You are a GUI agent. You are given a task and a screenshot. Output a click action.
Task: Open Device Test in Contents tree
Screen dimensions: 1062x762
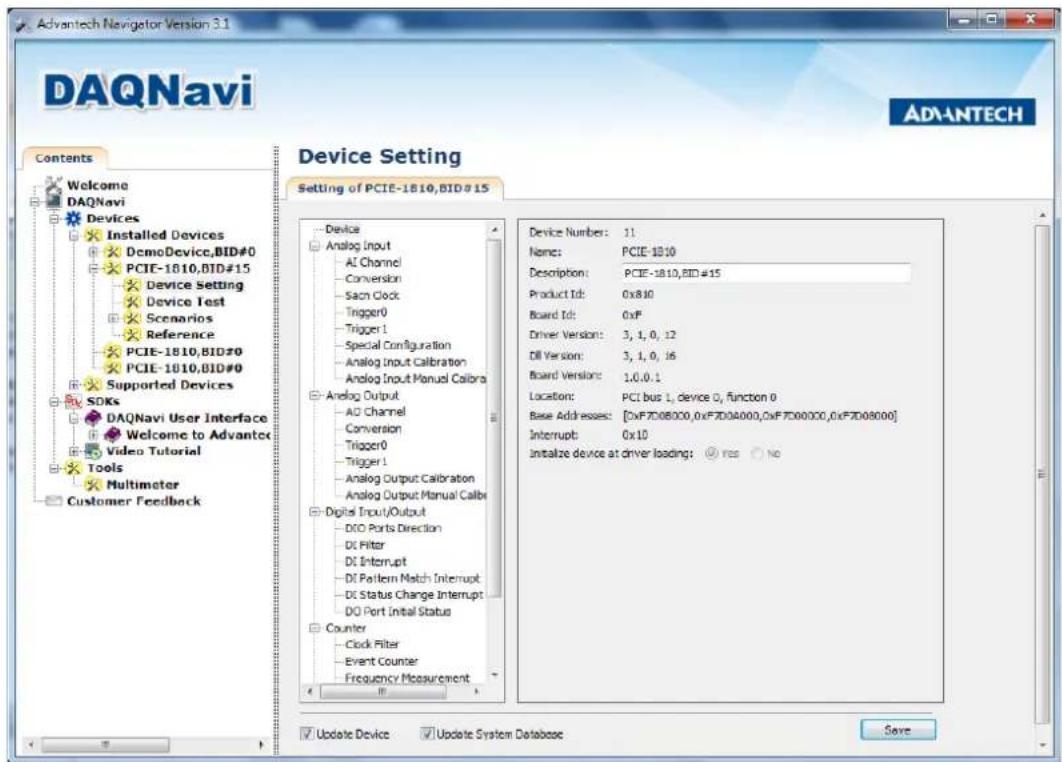click(185, 301)
